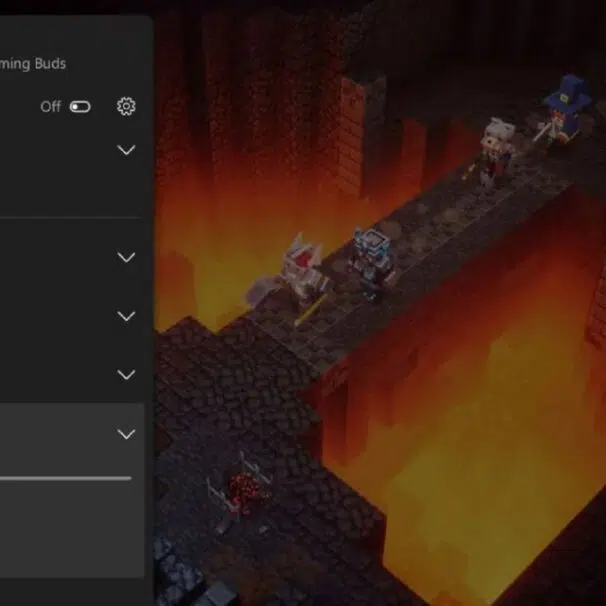Viewport: 606px width, 606px height.
Task: Expand the chevron directly beneath the gear icon
Action: [x=126, y=150]
